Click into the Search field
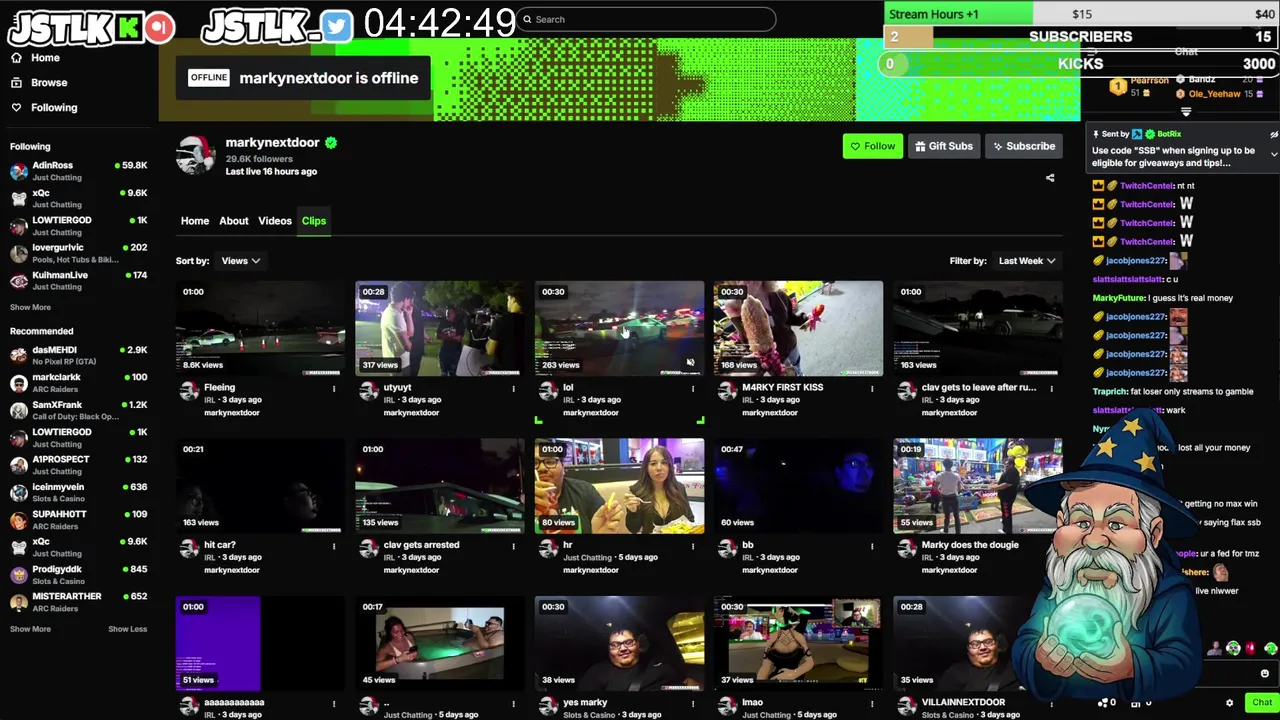 pyautogui.click(x=646, y=19)
